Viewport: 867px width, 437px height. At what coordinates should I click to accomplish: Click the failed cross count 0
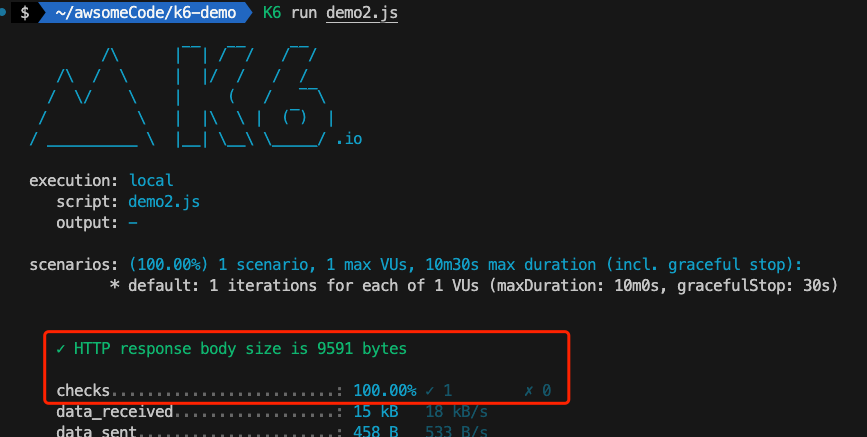click(537, 391)
